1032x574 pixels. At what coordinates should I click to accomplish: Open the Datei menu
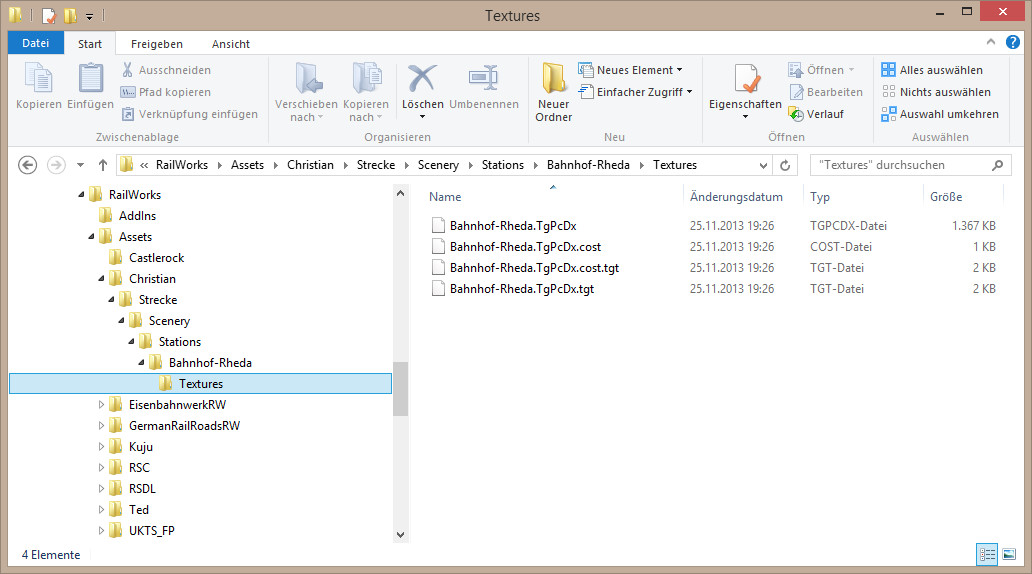coord(36,43)
